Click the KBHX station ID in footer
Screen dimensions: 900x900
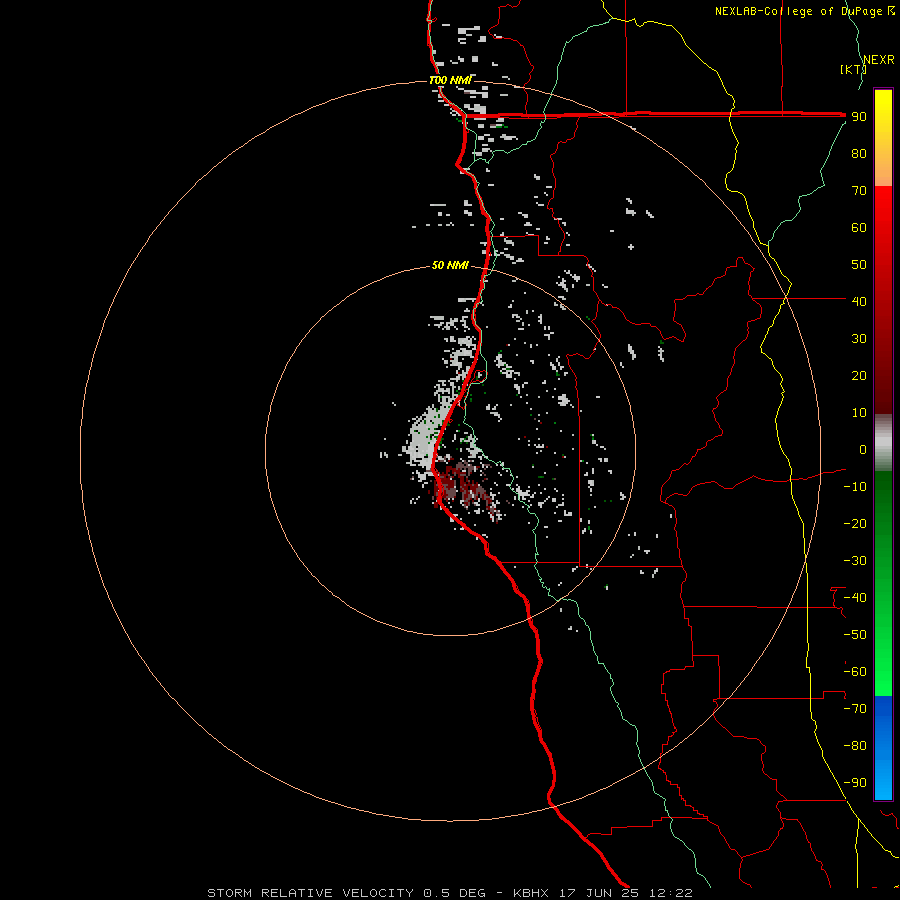[531, 893]
